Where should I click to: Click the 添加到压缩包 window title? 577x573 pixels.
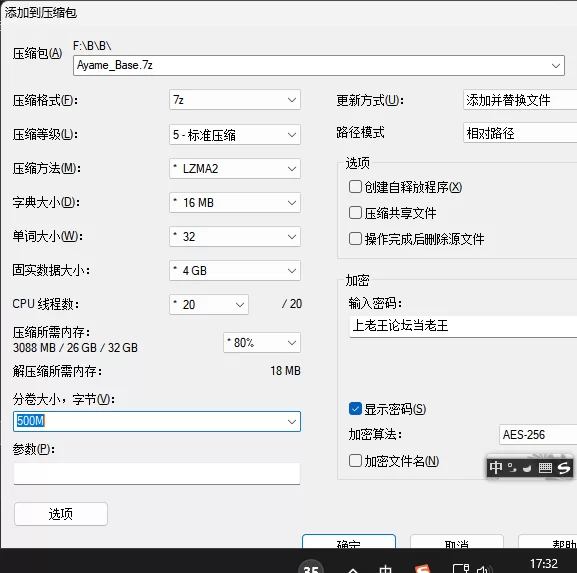pyautogui.click(x=40, y=13)
